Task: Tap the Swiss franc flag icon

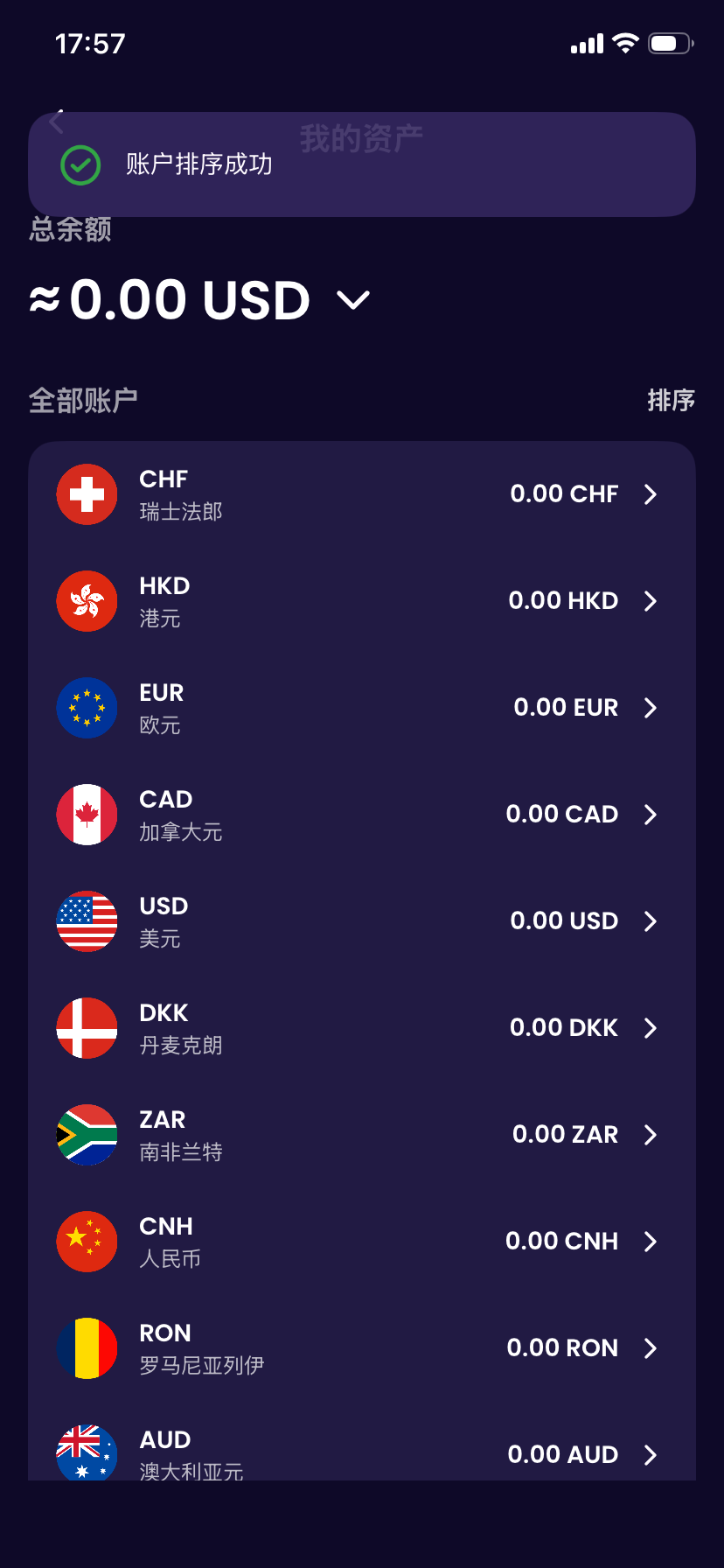Action: (x=87, y=494)
